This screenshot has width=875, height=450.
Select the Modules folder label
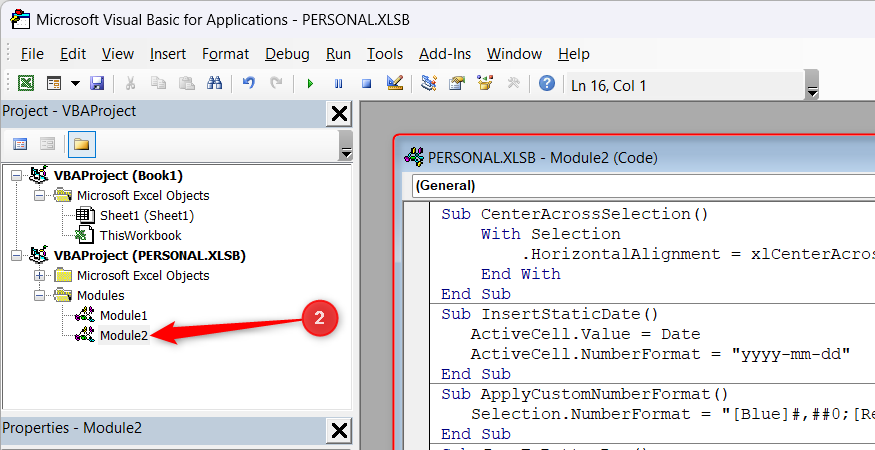[100, 295]
